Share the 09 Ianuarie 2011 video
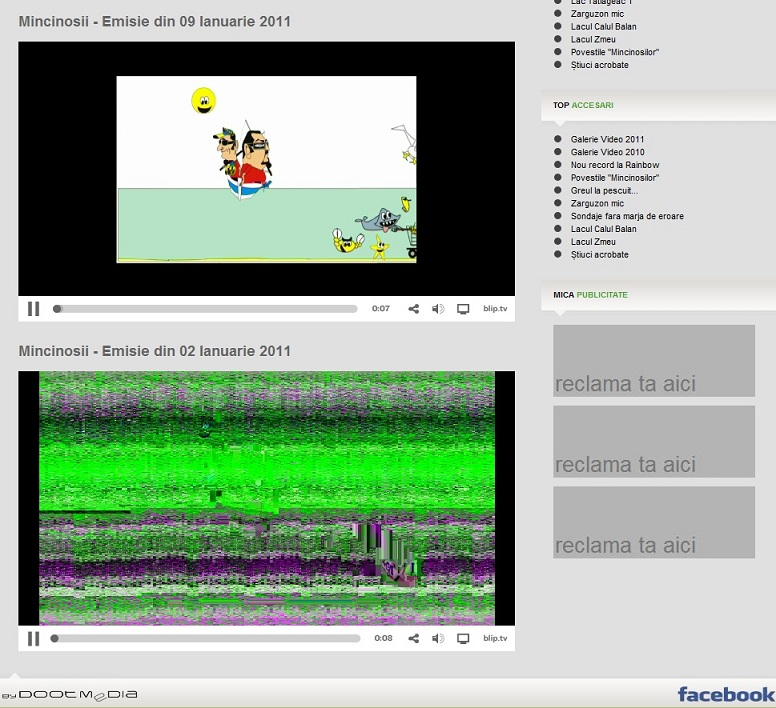Screen dimensions: 776x708 [414, 309]
